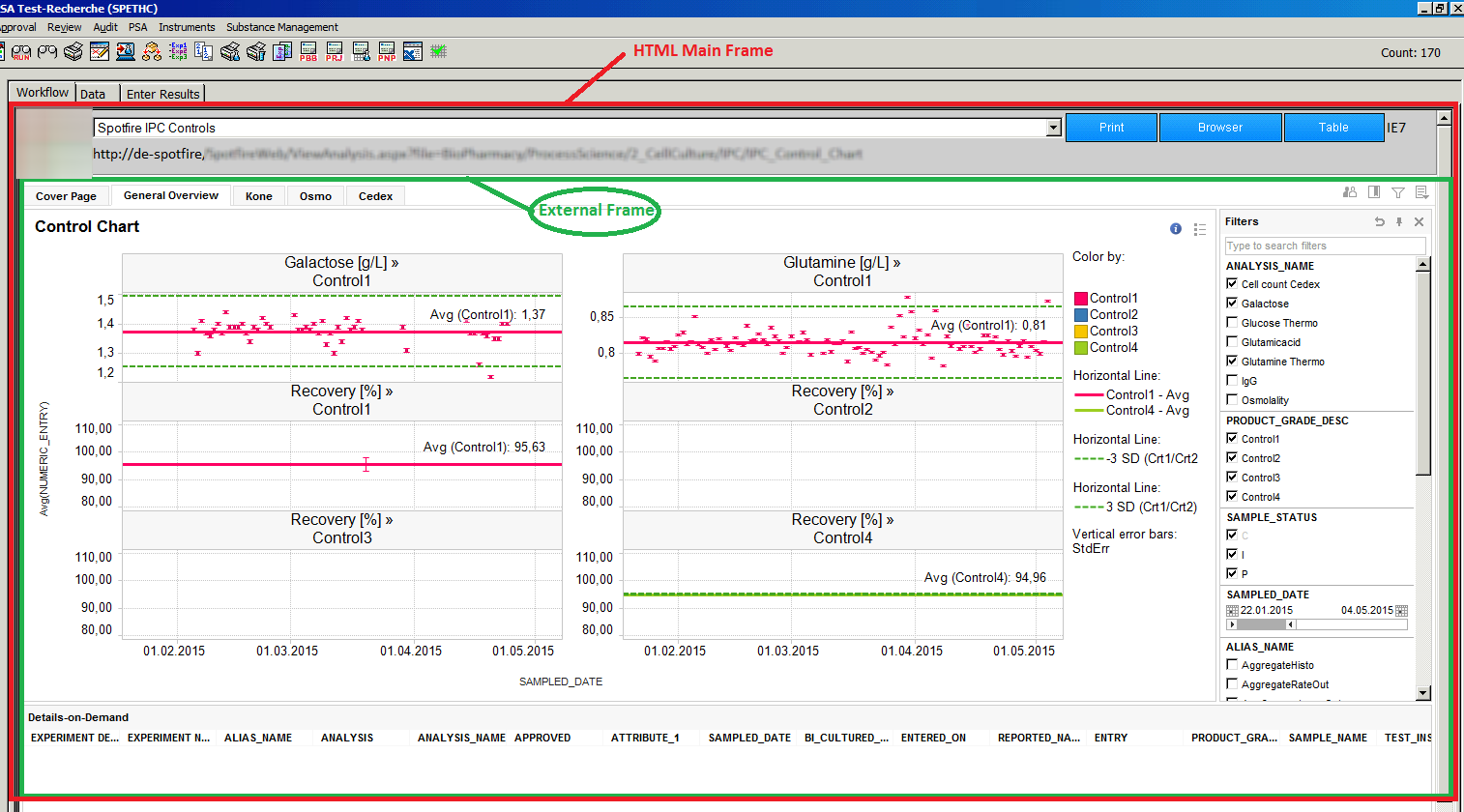Select the PRJ toolbar icon
This screenshot has height=812, width=1464.
(334, 51)
